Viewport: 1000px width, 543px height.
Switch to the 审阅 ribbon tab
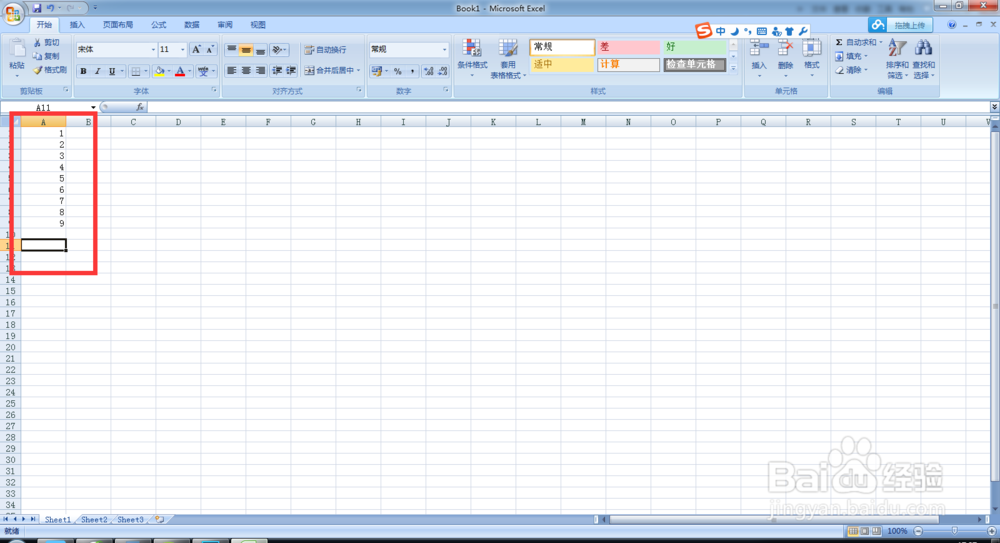tap(225, 25)
